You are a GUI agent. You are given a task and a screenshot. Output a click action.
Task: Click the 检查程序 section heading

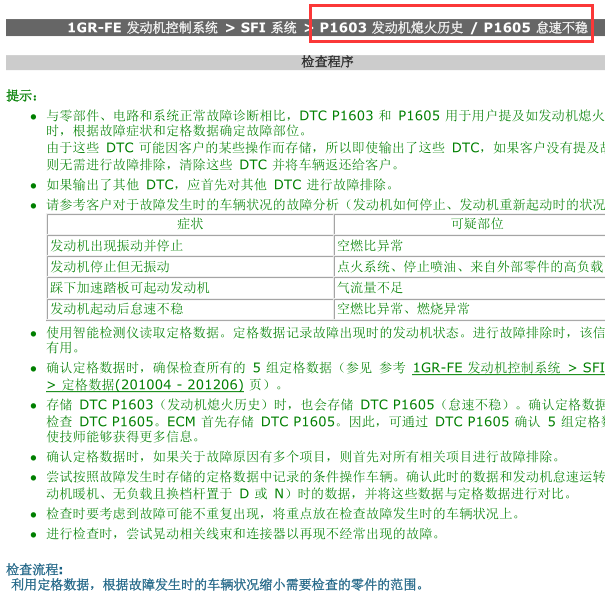pyautogui.click(x=327, y=62)
